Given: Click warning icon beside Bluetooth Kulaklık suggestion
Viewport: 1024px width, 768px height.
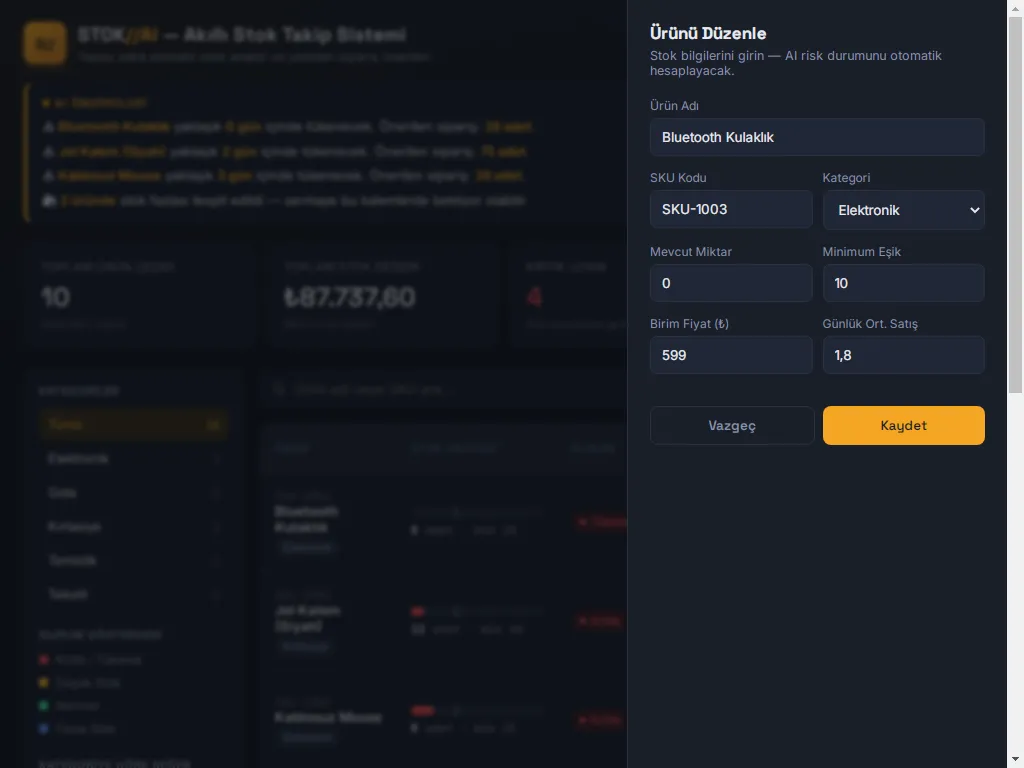Looking at the screenshot, I should [48, 127].
